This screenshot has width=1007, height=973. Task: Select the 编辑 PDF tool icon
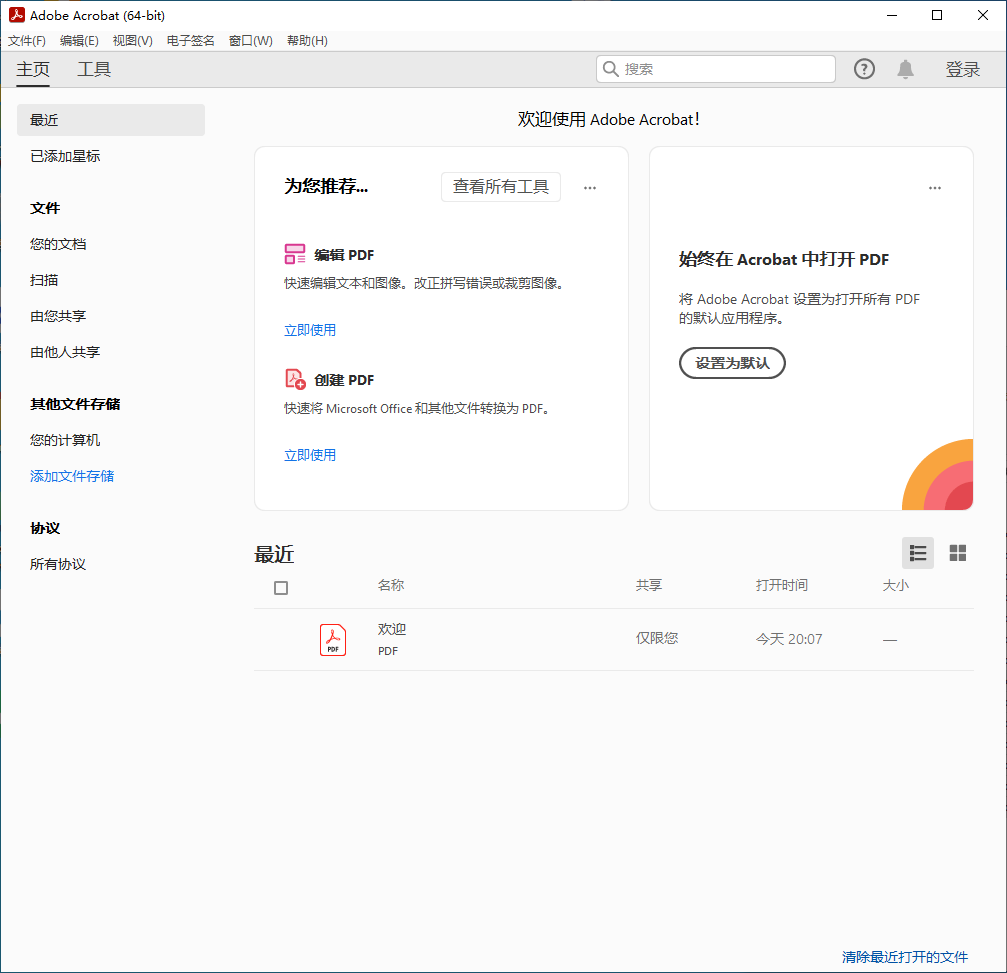pos(295,253)
